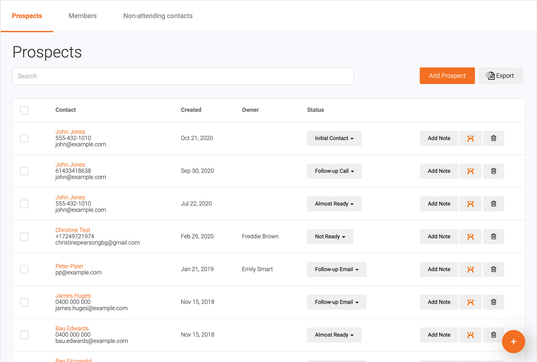Open Bau Edwards contact link
The height and width of the screenshot is (362, 537).
point(72,328)
